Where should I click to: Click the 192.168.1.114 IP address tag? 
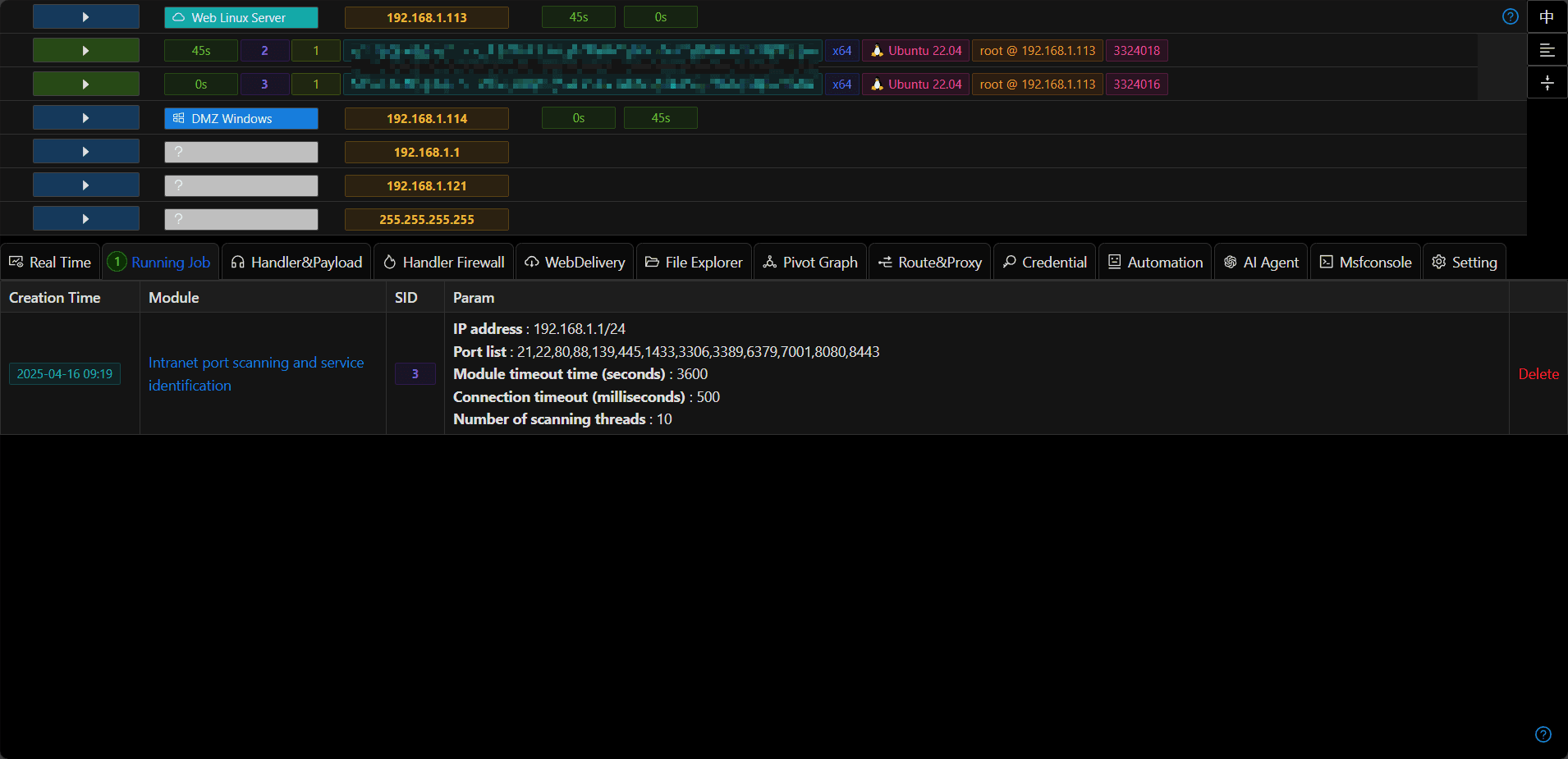point(427,118)
